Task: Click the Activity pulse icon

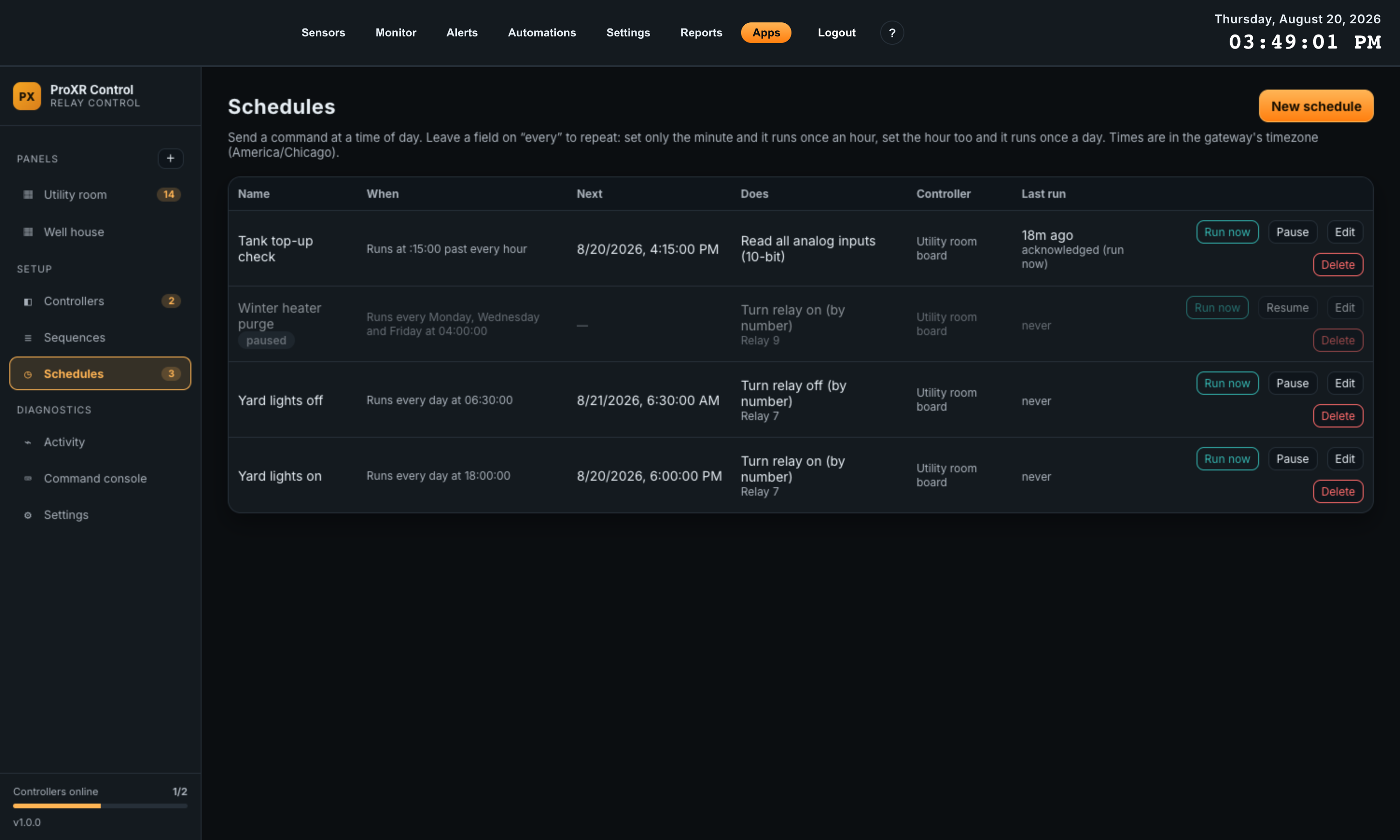Action: (x=28, y=442)
